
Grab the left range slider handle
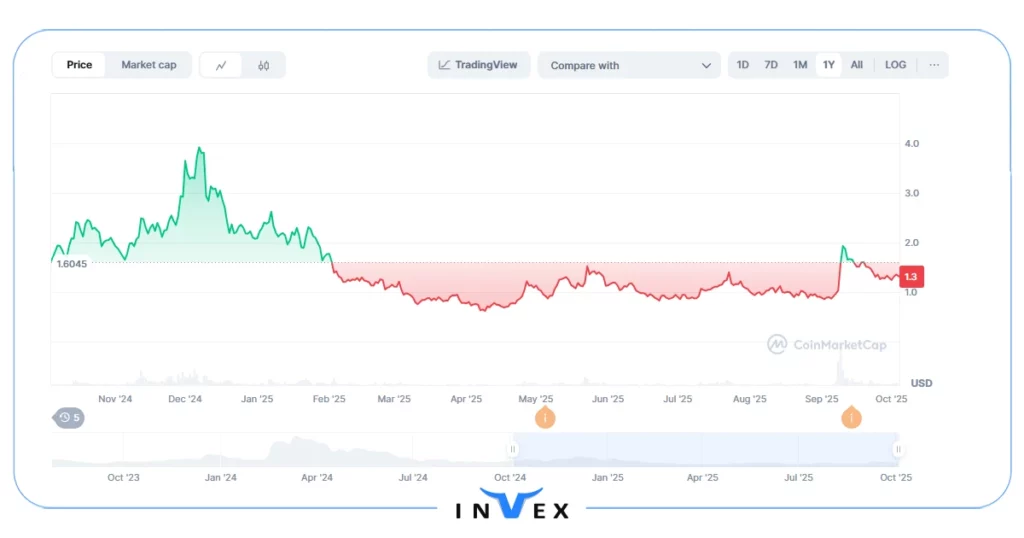pos(513,449)
